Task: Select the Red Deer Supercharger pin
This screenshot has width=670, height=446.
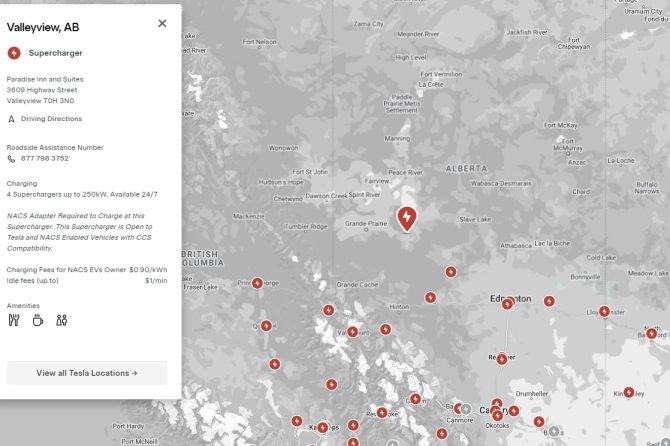Action: coord(501,360)
